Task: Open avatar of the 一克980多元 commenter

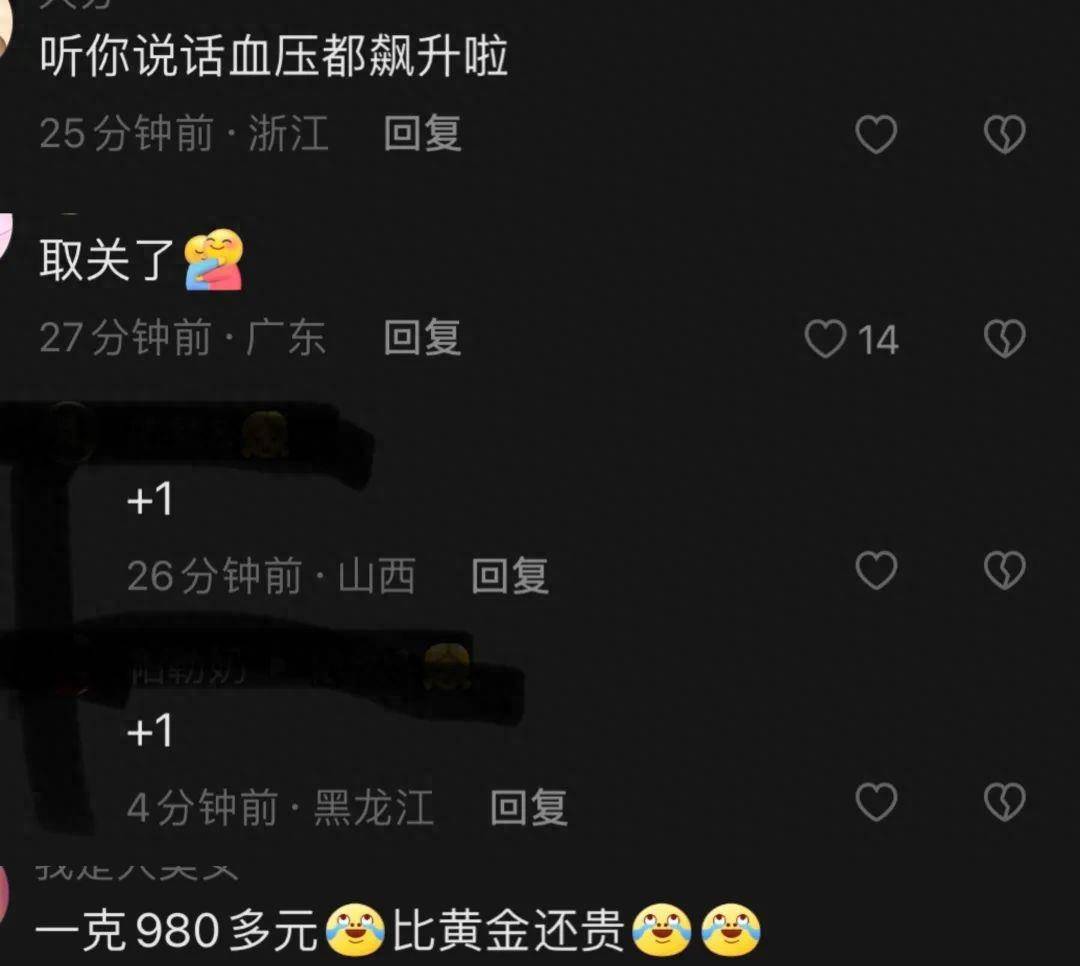Action: point(6,896)
